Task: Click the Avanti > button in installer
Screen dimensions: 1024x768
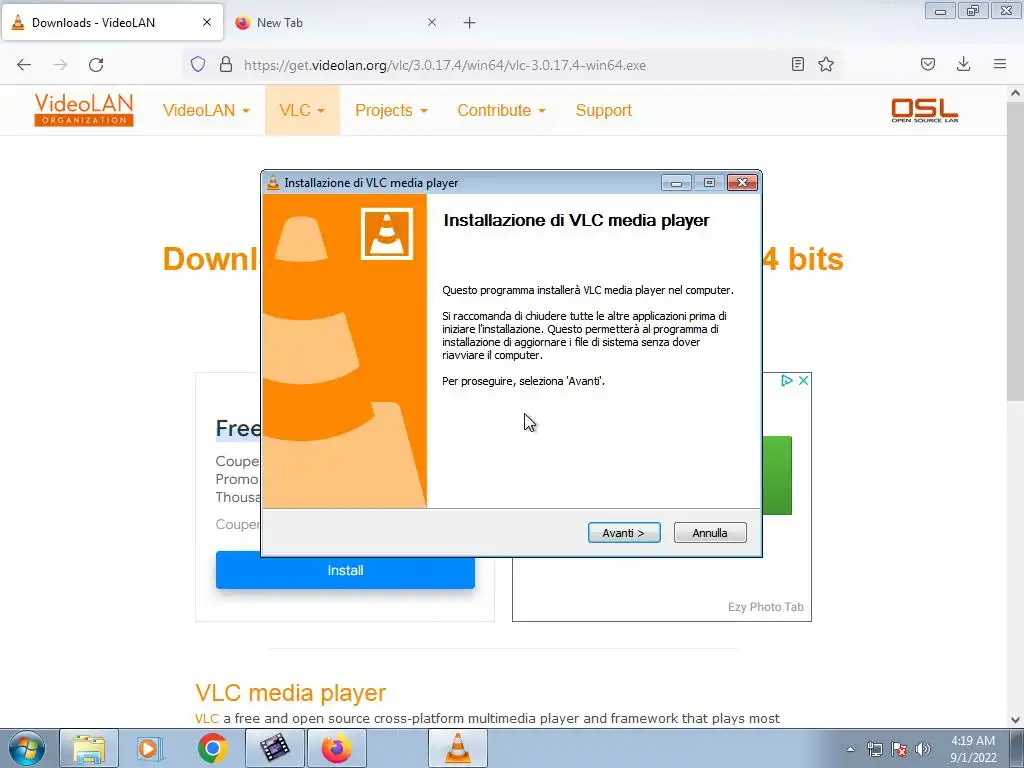Action: click(624, 533)
